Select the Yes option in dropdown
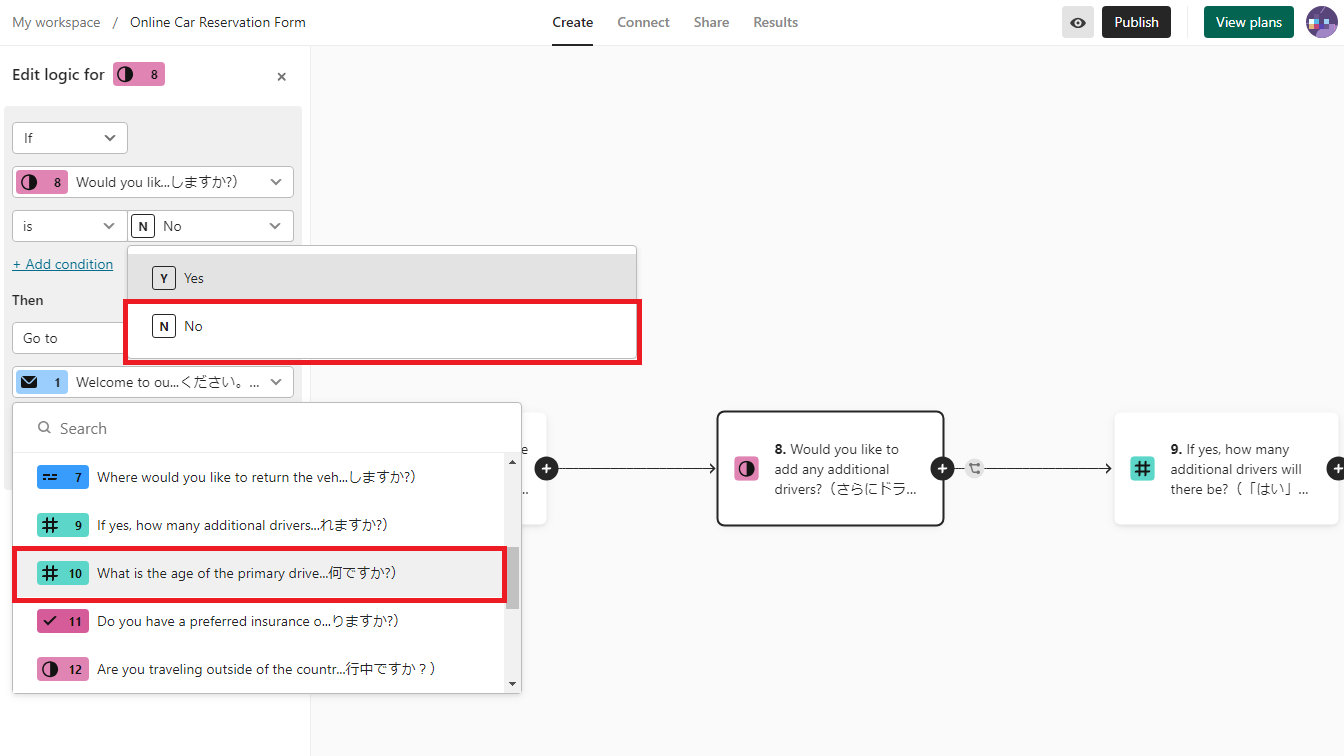Image resolution: width=1344 pixels, height=756 pixels. [381, 278]
